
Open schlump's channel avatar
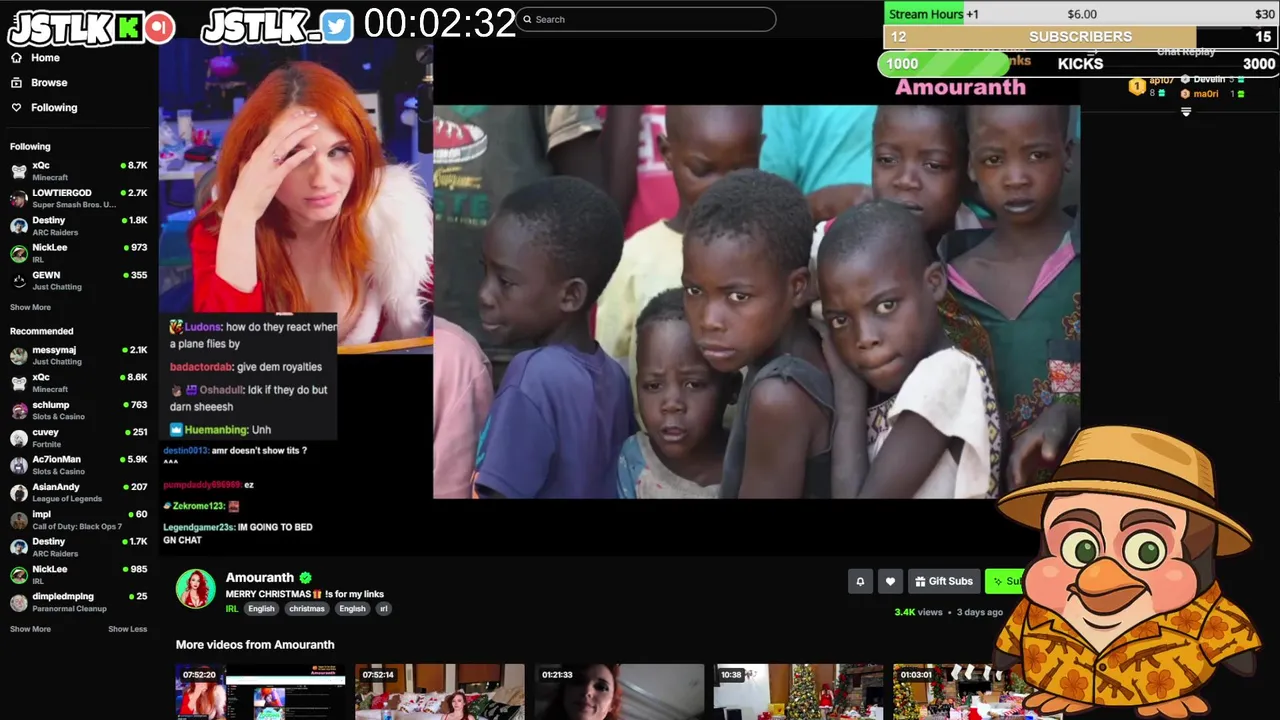pyautogui.click(x=18, y=411)
